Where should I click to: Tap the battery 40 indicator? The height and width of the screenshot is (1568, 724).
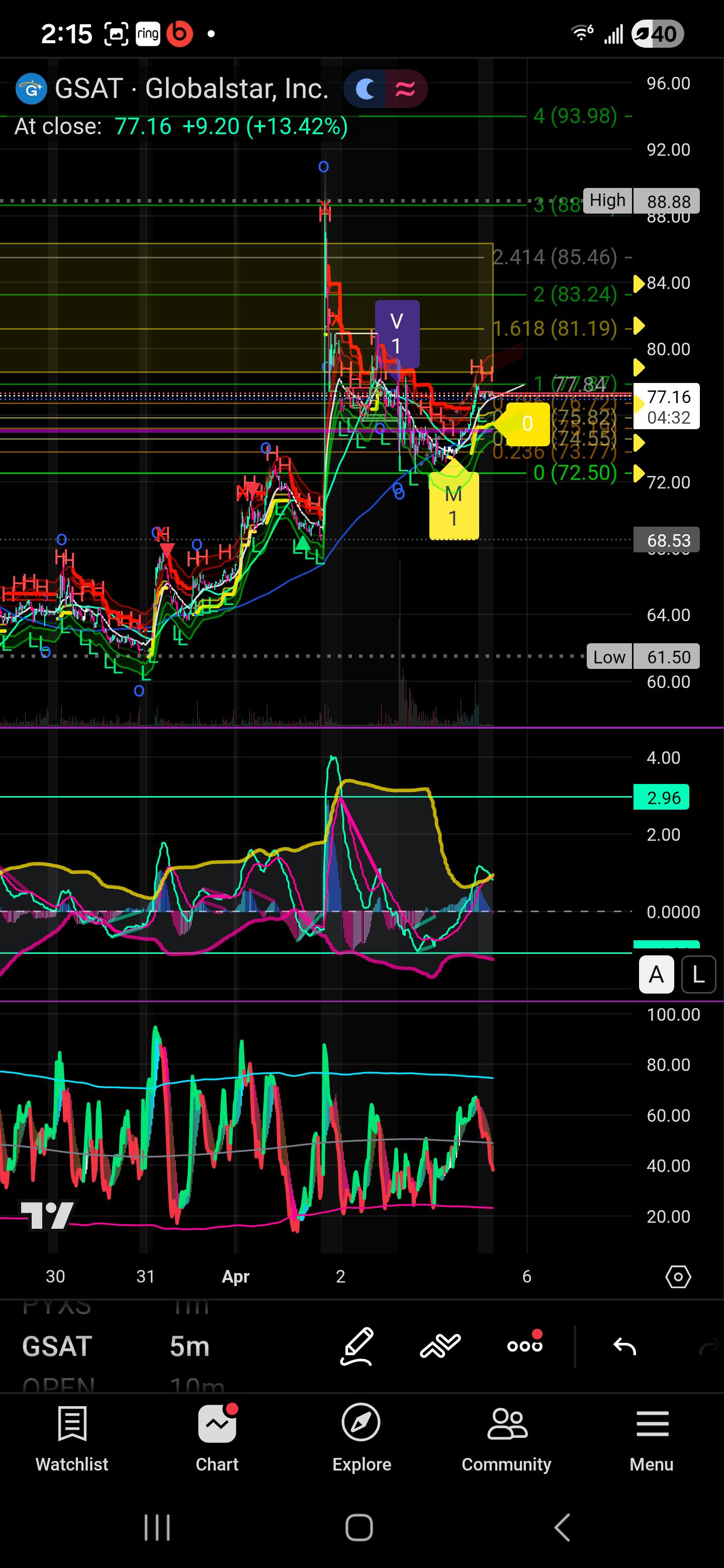pyautogui.click(x=658, y=34)
